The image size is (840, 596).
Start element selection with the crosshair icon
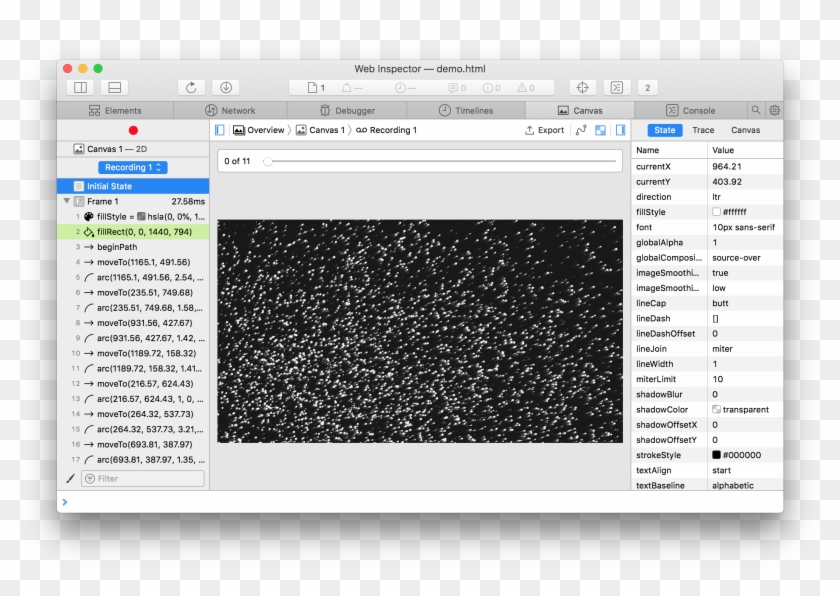click(583, 88)
